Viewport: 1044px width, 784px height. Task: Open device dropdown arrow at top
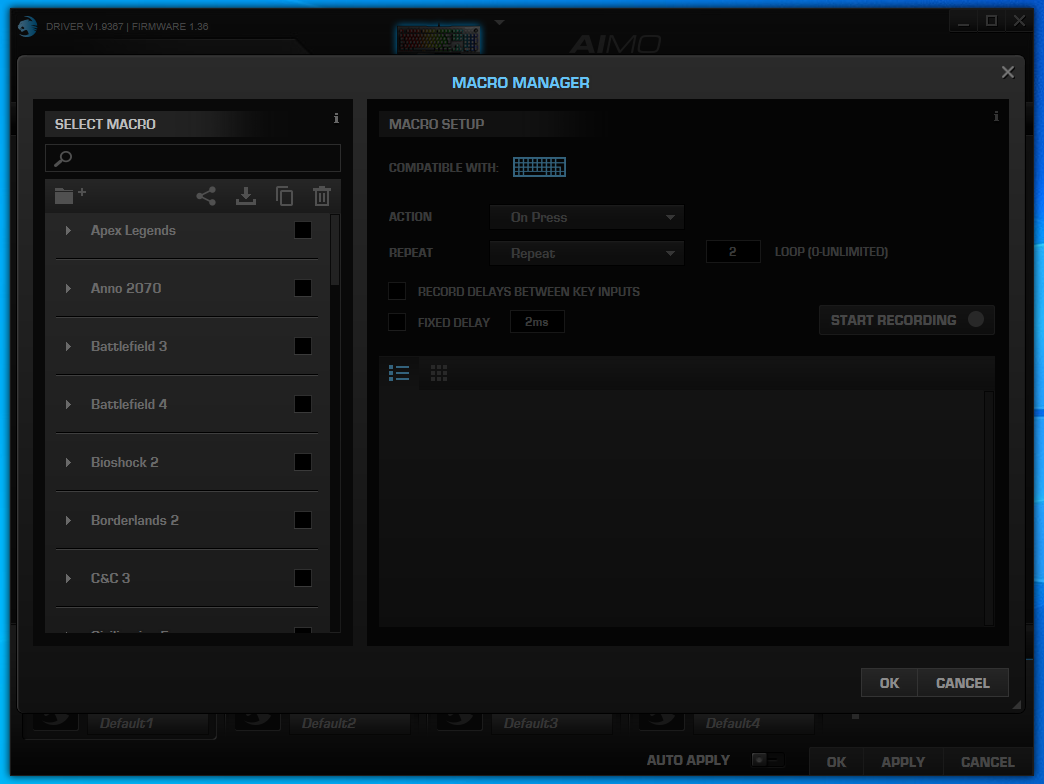pos(499,23)
